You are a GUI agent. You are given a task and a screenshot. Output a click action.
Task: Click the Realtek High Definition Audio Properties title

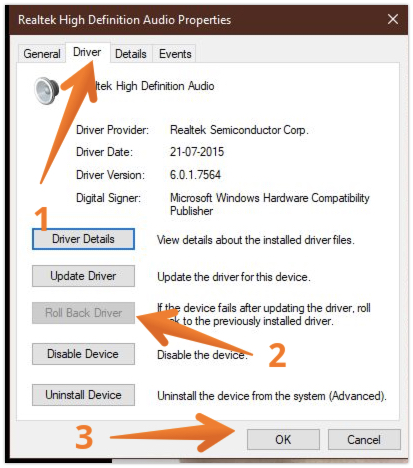[124, 20]
